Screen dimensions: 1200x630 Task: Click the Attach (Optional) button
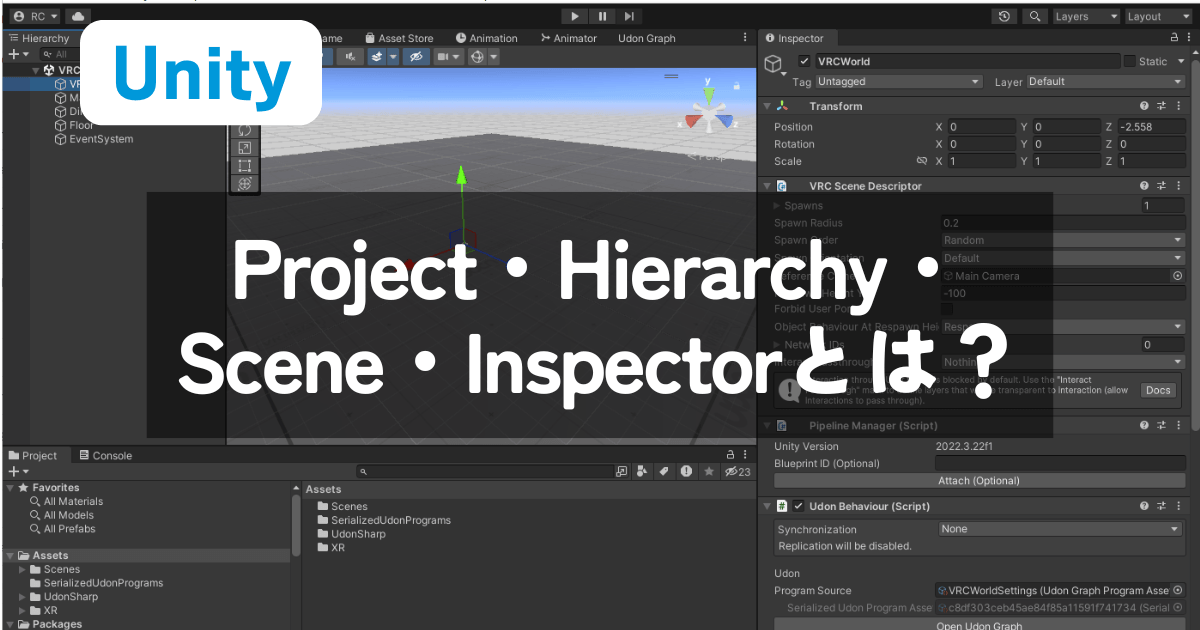point(979,481)
